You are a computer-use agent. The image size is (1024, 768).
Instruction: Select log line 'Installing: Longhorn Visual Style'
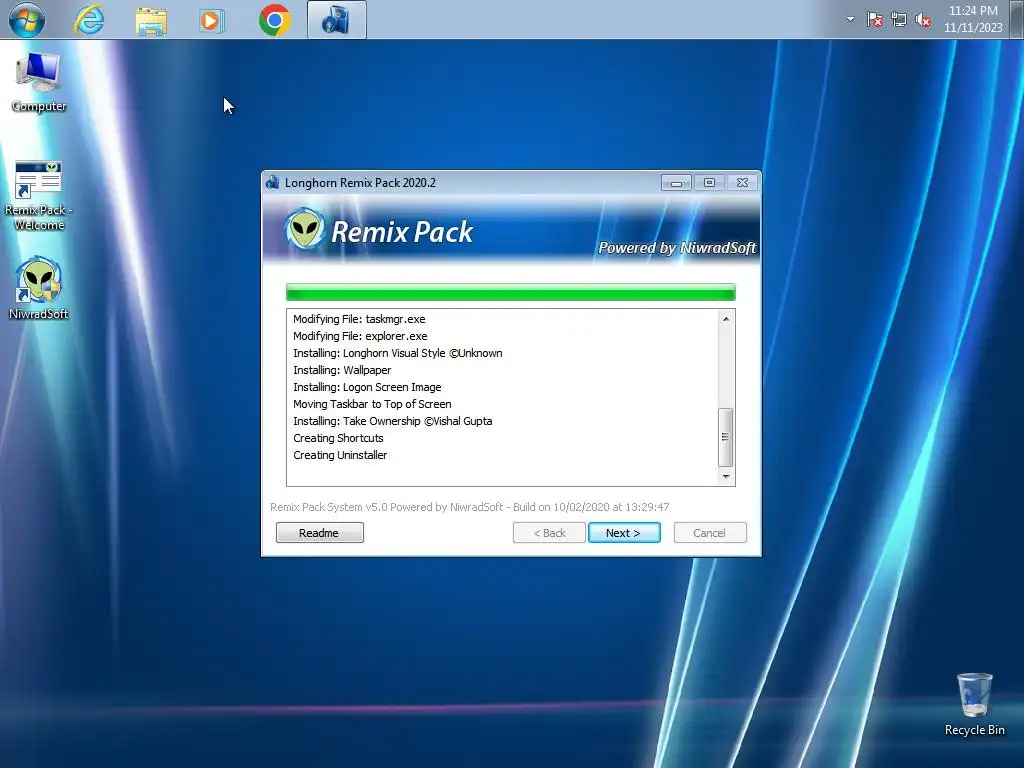(398, 353)
